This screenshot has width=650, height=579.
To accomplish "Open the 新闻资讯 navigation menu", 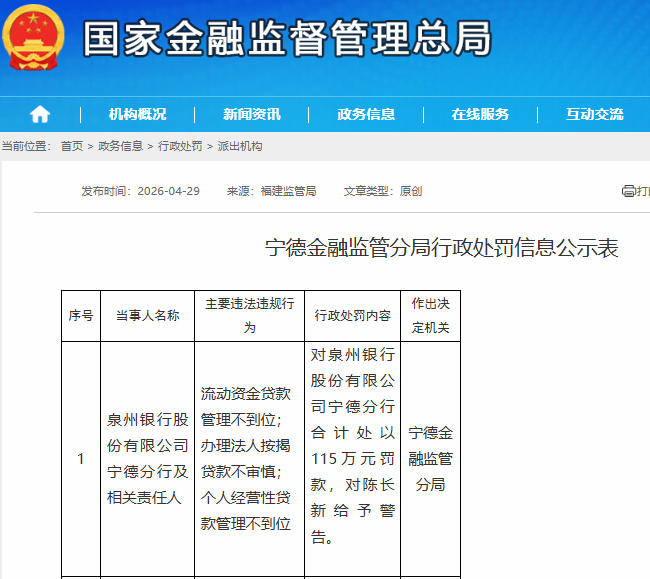I will [252, 114].
